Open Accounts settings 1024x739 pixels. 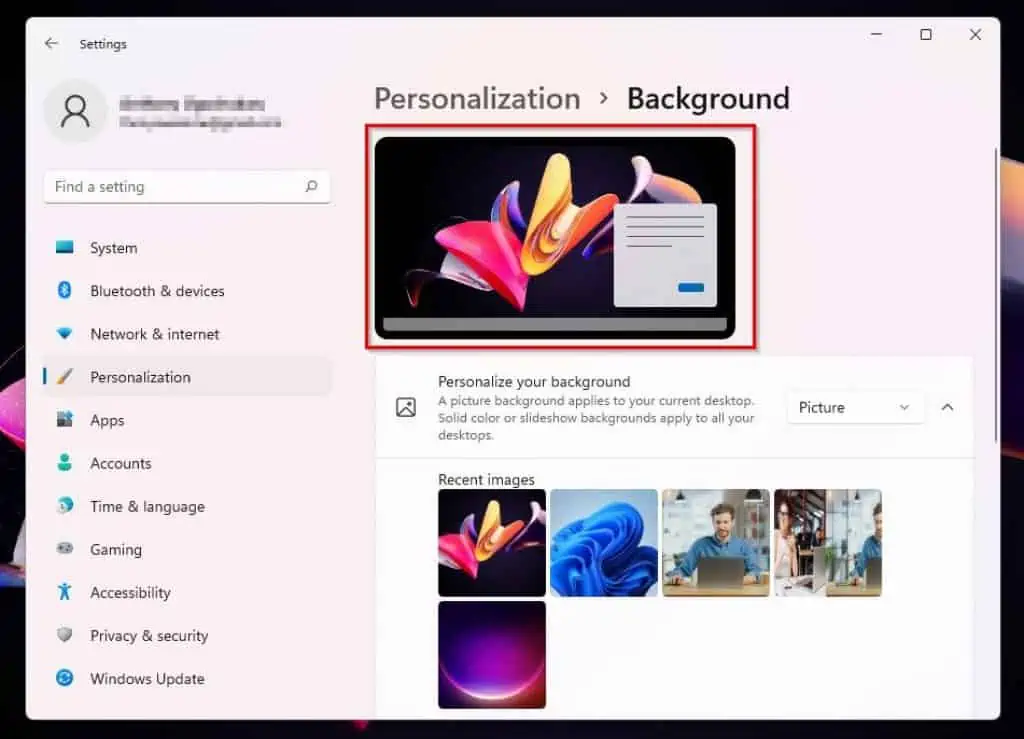120,463
